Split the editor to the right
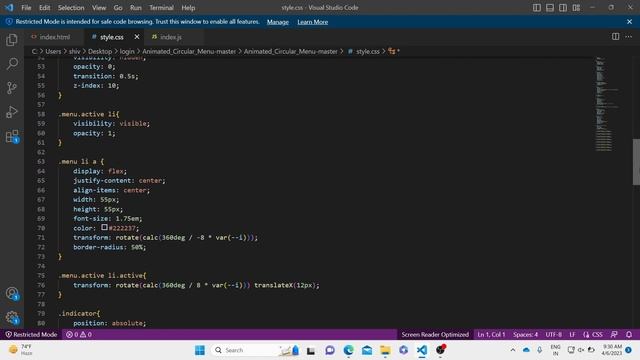Image resolution: width=640 pixels, height=360 pixels. point(615,37)
